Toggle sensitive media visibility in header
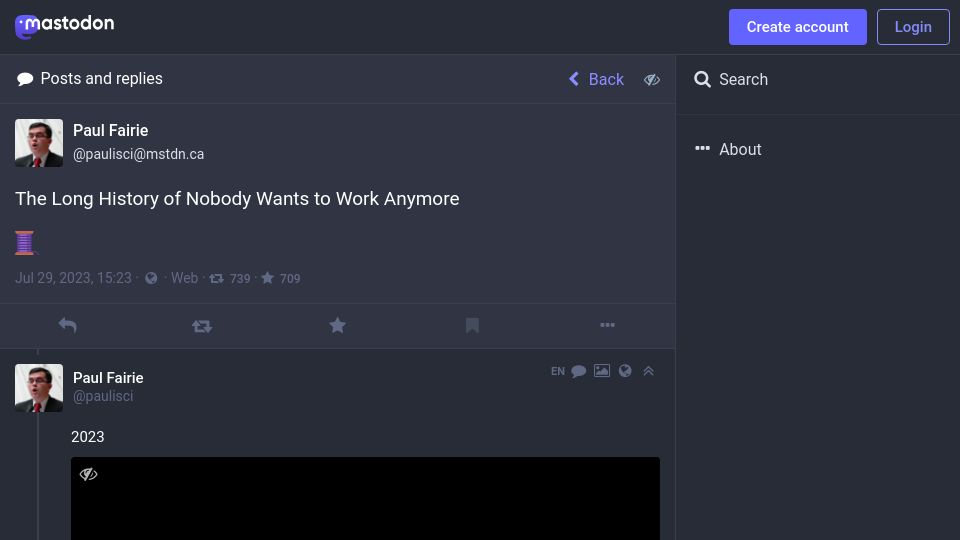 point(651,80)
